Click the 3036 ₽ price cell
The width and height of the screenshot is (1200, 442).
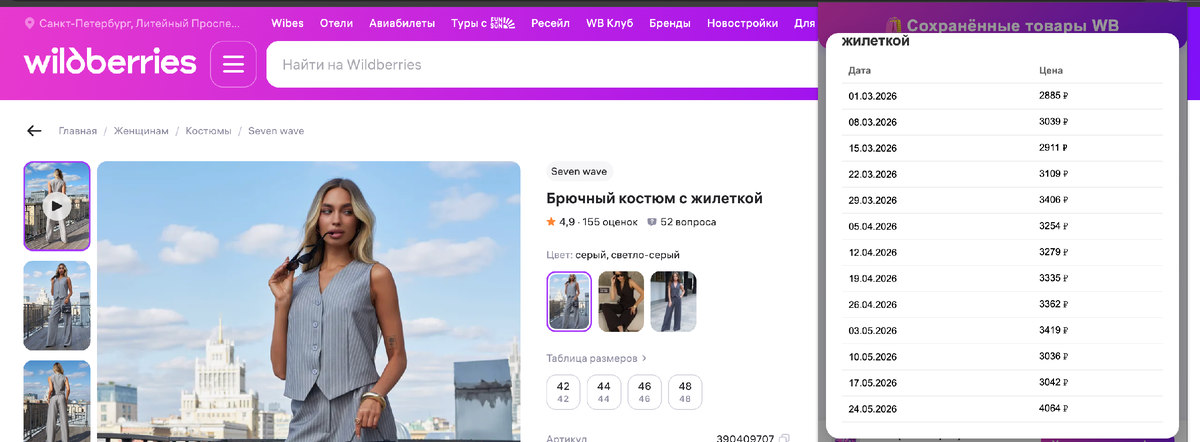(x=1054, y=356)
